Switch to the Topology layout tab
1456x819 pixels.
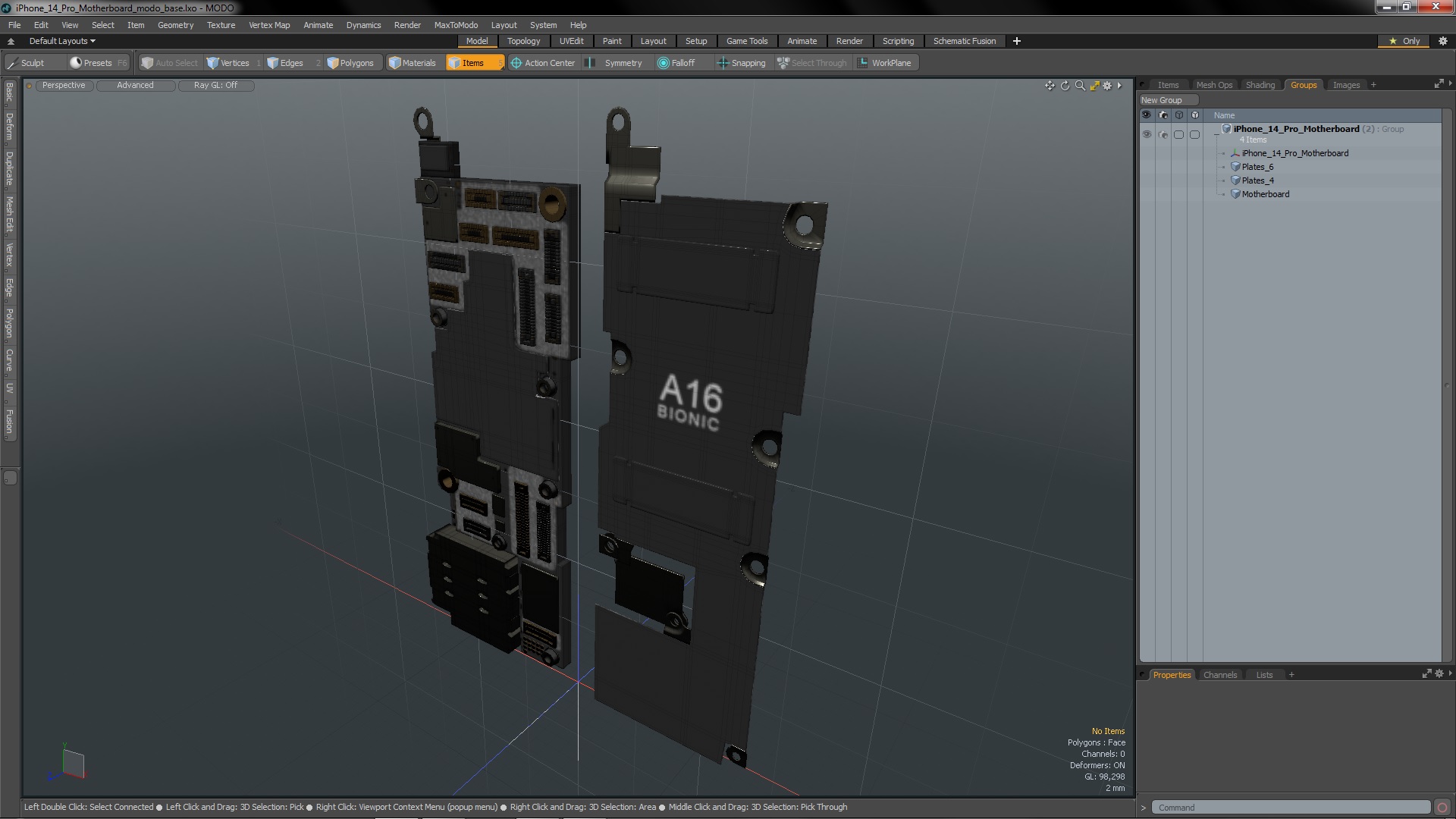click(523, 41)
